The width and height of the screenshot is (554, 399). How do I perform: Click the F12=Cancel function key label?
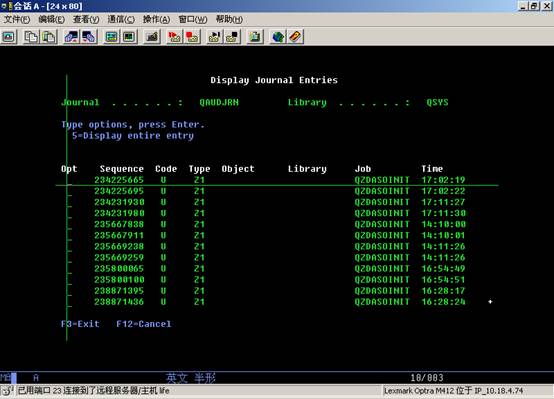pos(143,324)
